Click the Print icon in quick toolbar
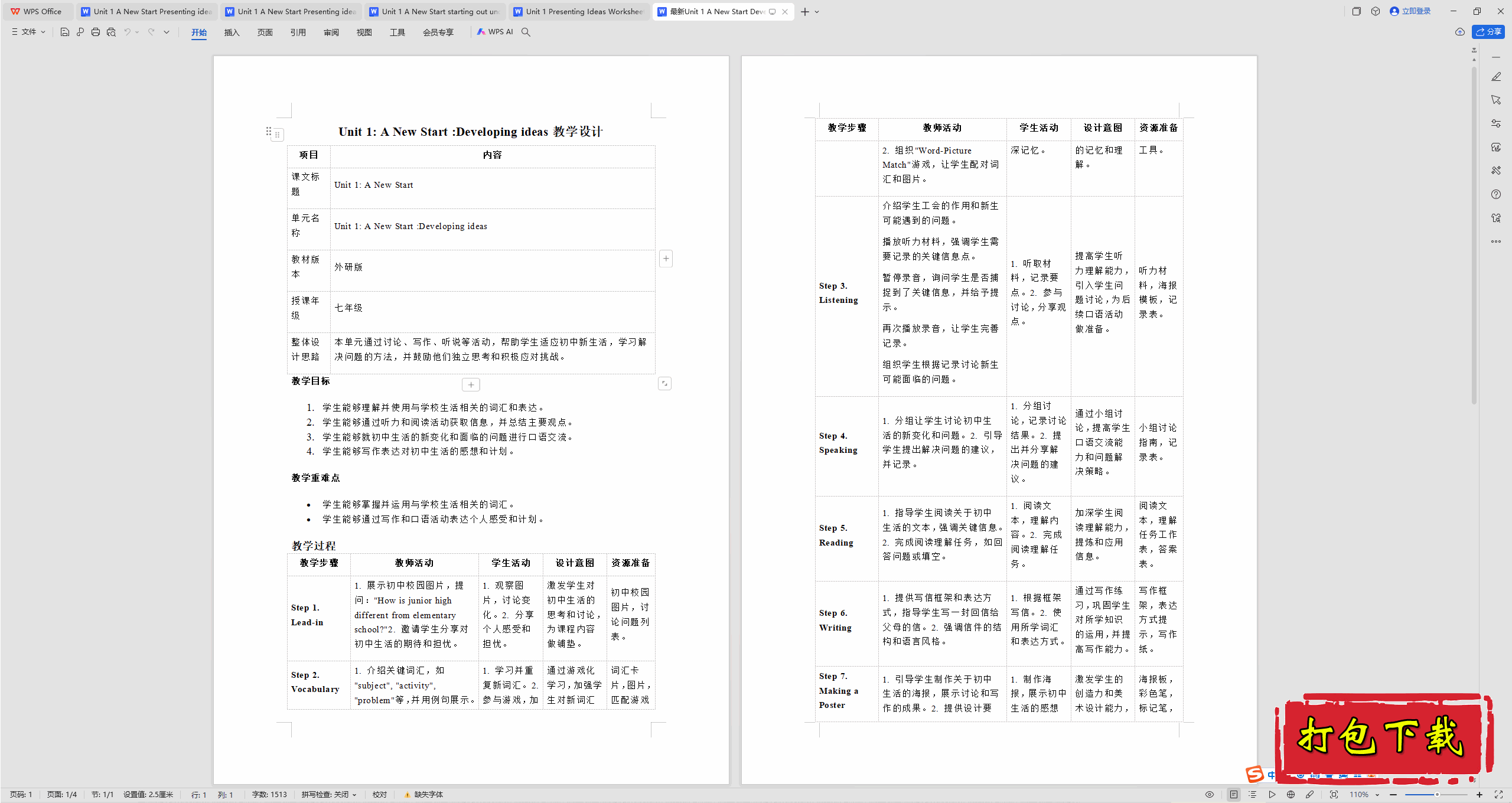The image size is (1512, 803). tap(96, 32)
